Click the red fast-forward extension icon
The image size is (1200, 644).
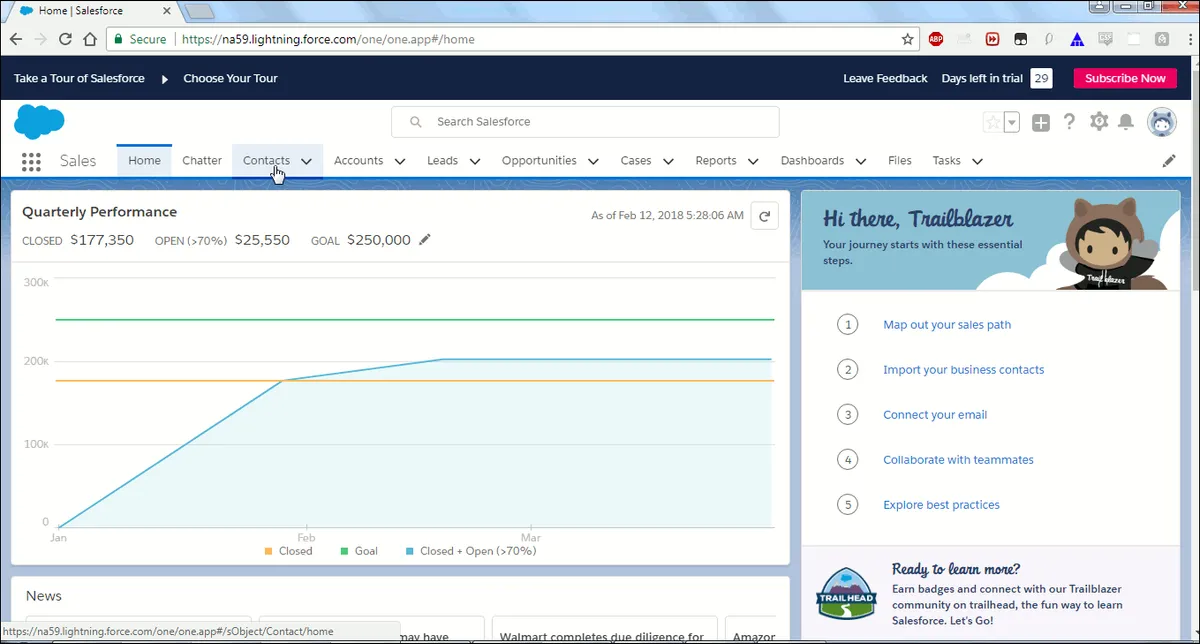click(992, 39)
